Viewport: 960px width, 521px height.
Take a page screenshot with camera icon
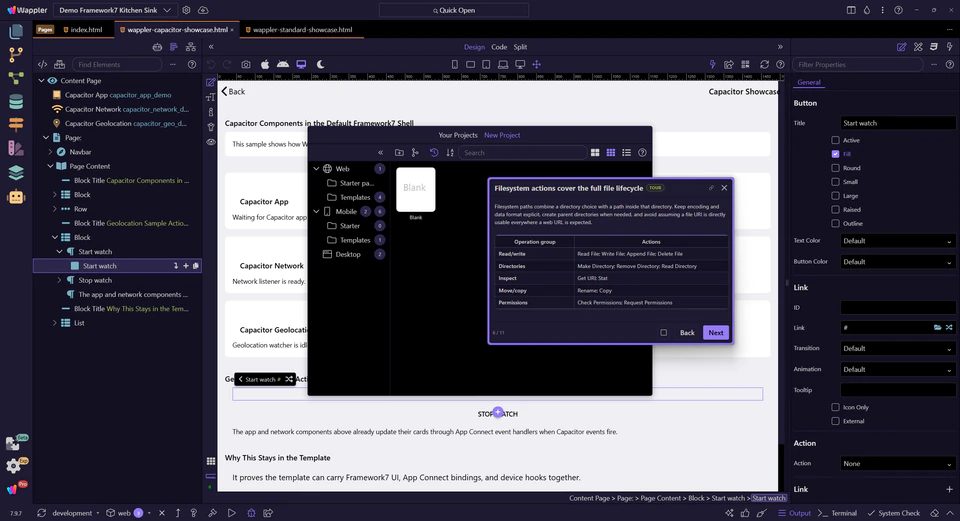[246, 64]
